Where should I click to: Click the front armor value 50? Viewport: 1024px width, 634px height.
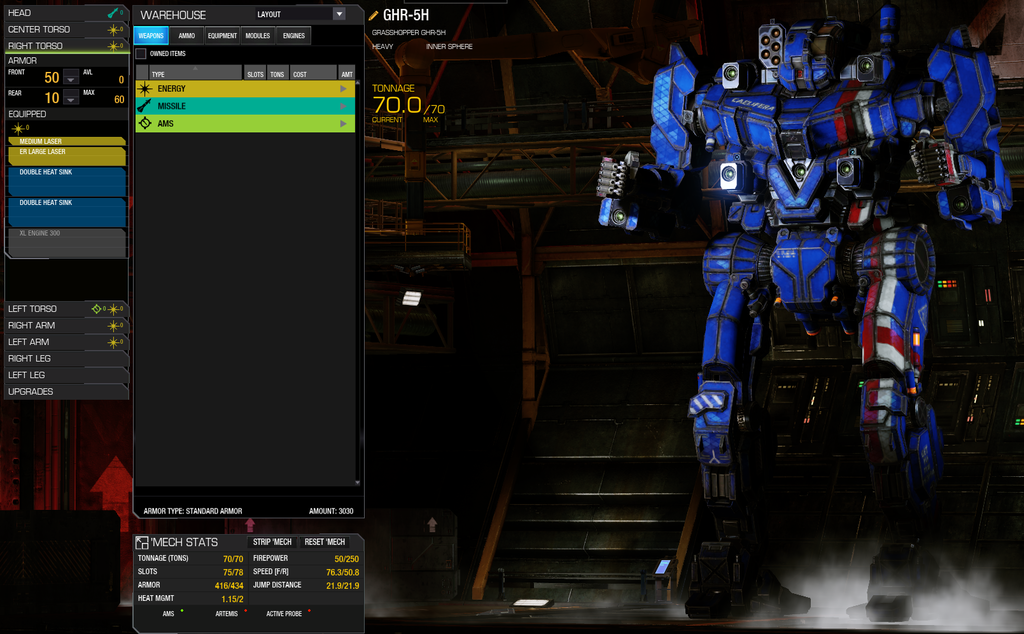point(52,78)
